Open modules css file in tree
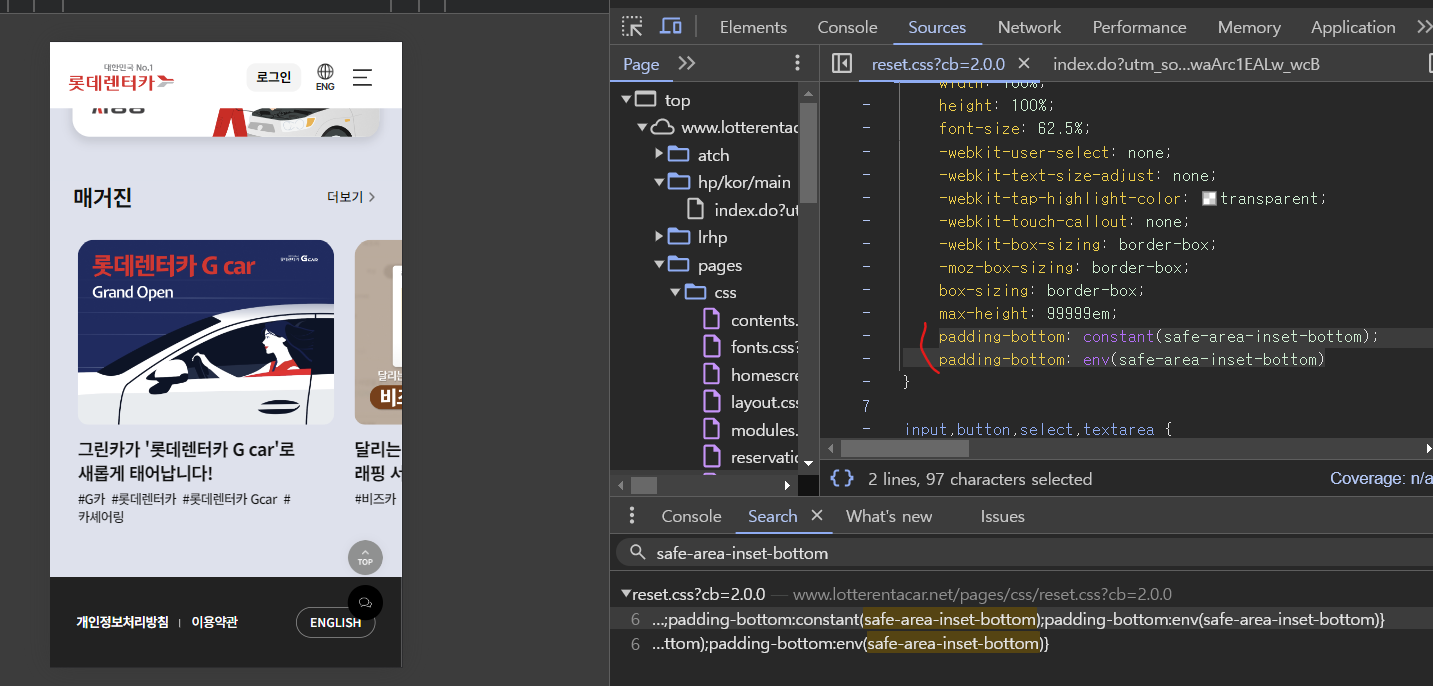Viewport: 1433px width, 686px height. (751, 430)
